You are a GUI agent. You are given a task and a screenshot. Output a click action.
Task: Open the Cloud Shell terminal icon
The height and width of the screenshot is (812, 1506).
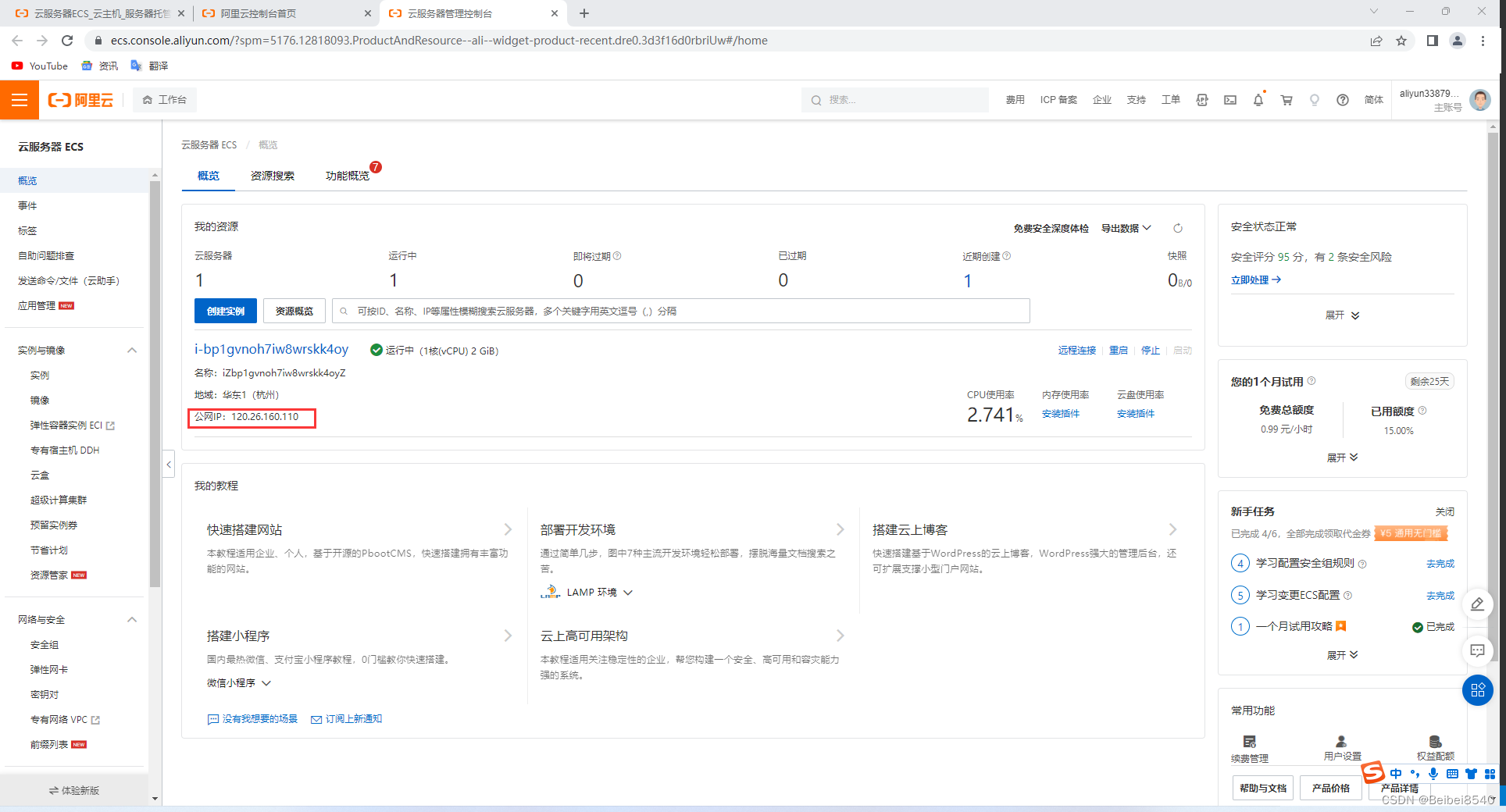[x=1230, y=100]
